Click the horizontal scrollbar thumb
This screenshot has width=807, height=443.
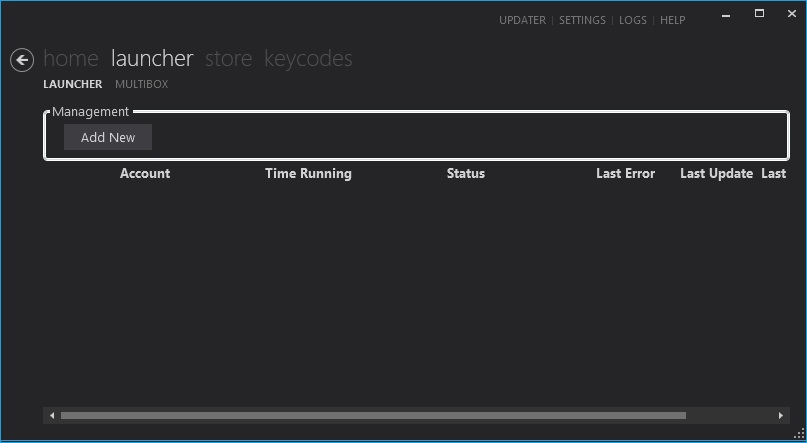pos(373,415)
